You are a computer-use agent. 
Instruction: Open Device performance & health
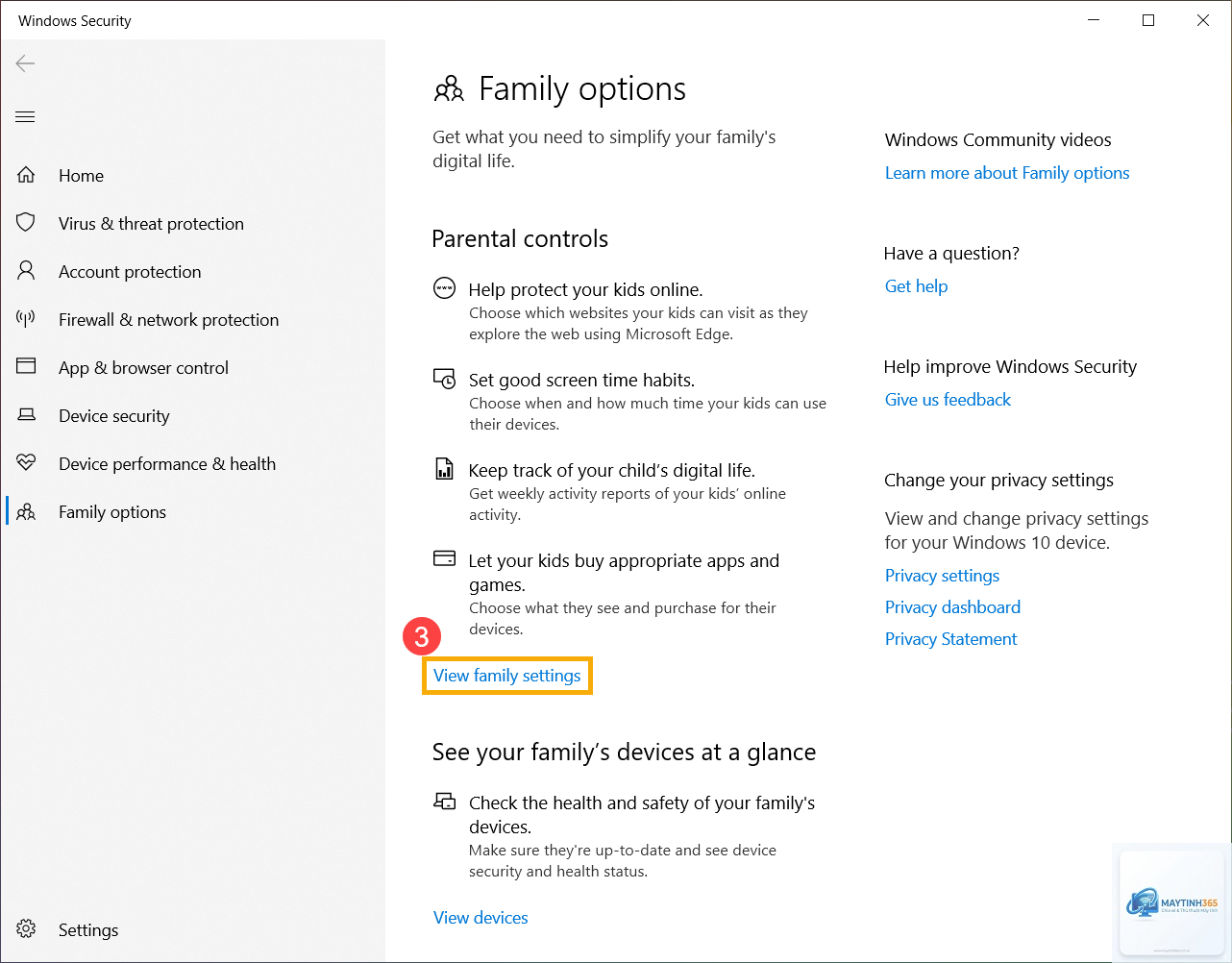click(x=167, y=464)
